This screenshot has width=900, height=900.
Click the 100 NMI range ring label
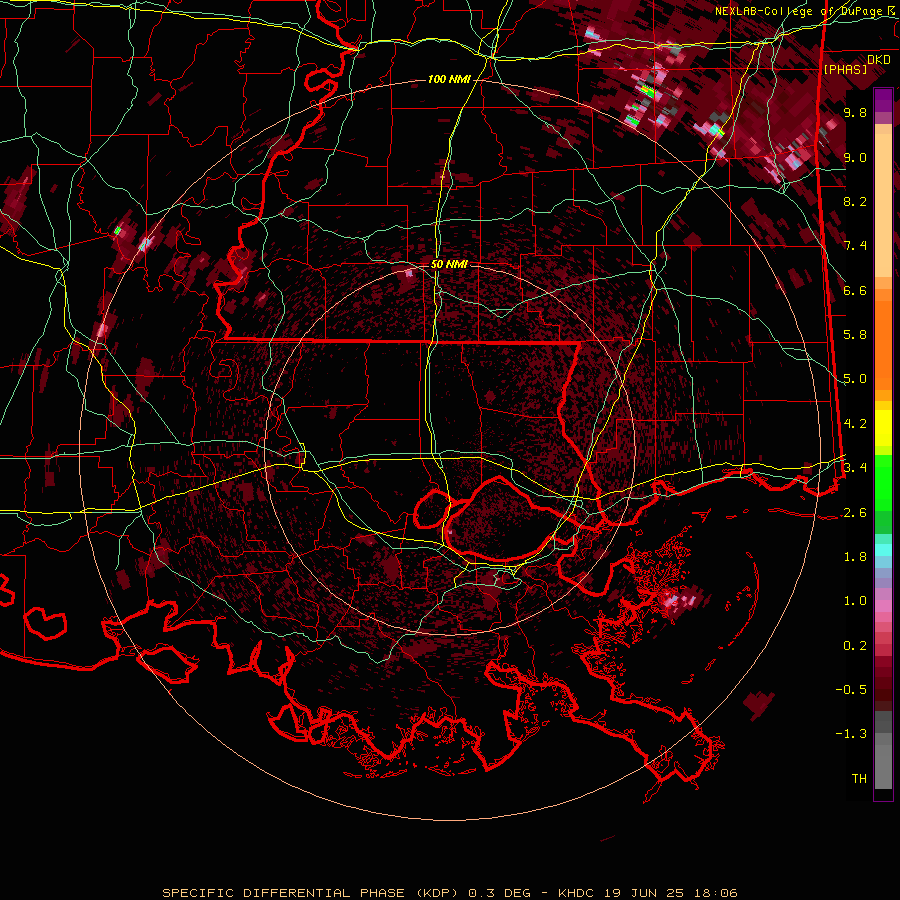(449, 79)
